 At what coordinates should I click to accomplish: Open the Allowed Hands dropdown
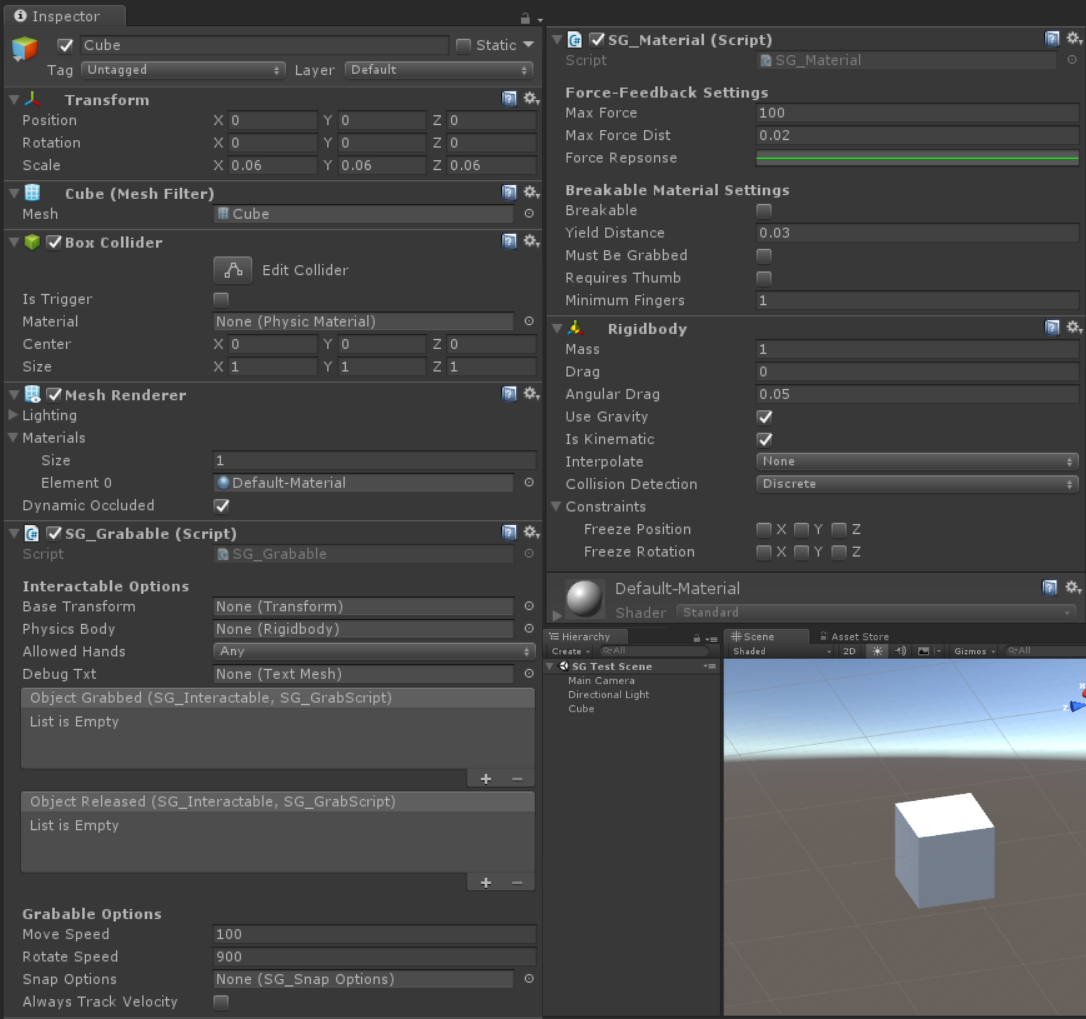(374, 651)
